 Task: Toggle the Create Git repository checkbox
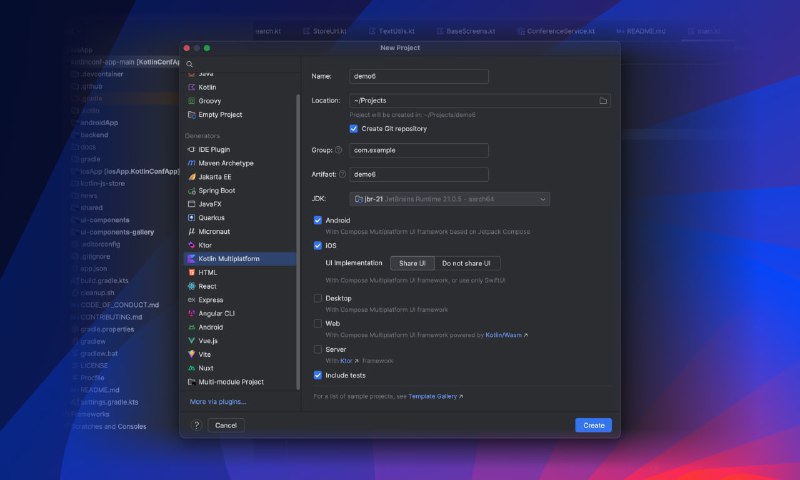(x=354, y=129)
